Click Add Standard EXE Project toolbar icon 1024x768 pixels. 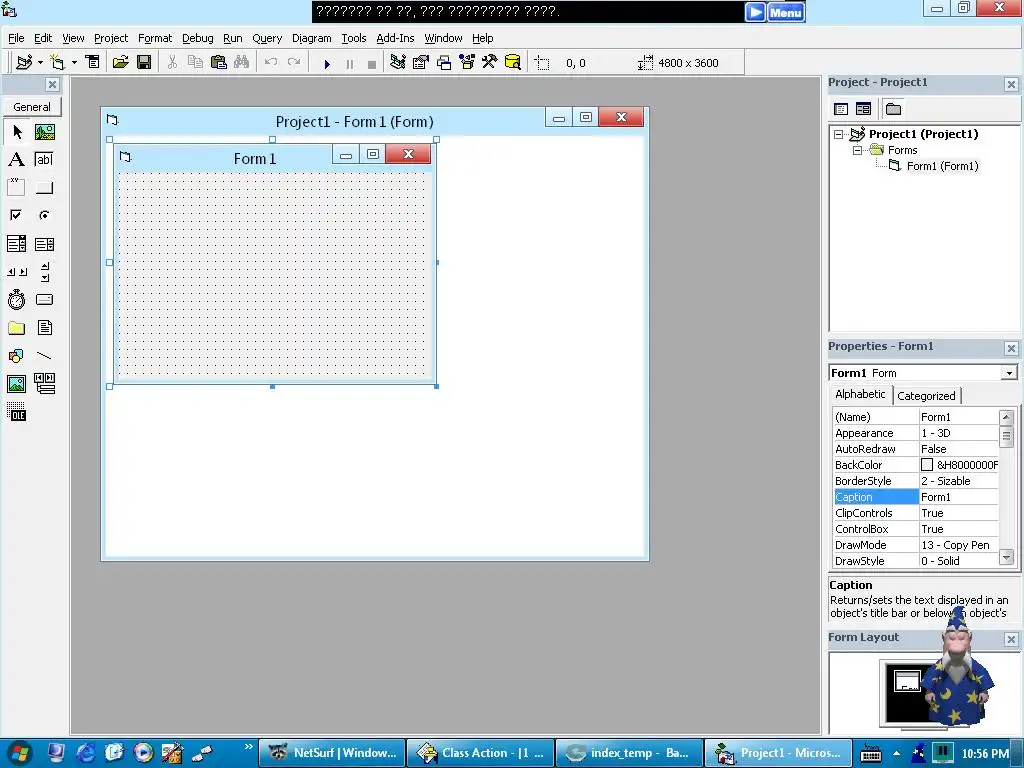(x=24, y=63)
